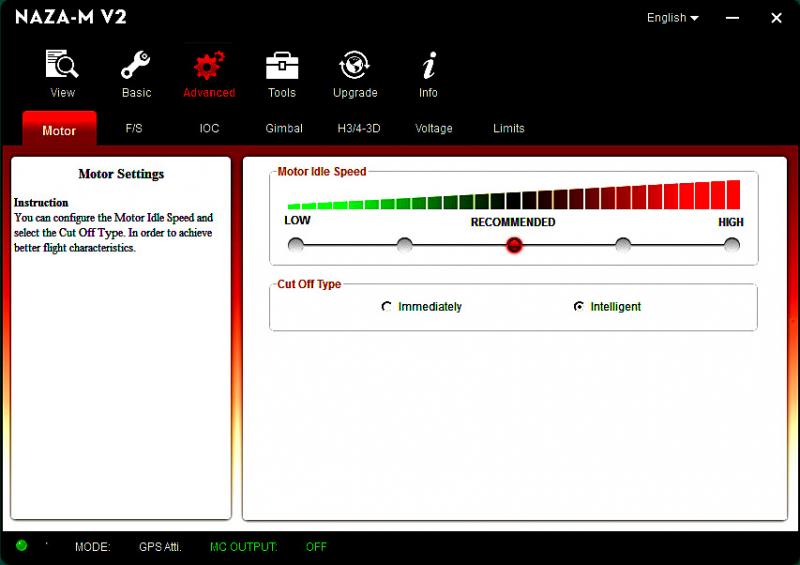Set motor idle speed to HIGH
The height and width of the screenshot is (565, 800).
point(732,245)
